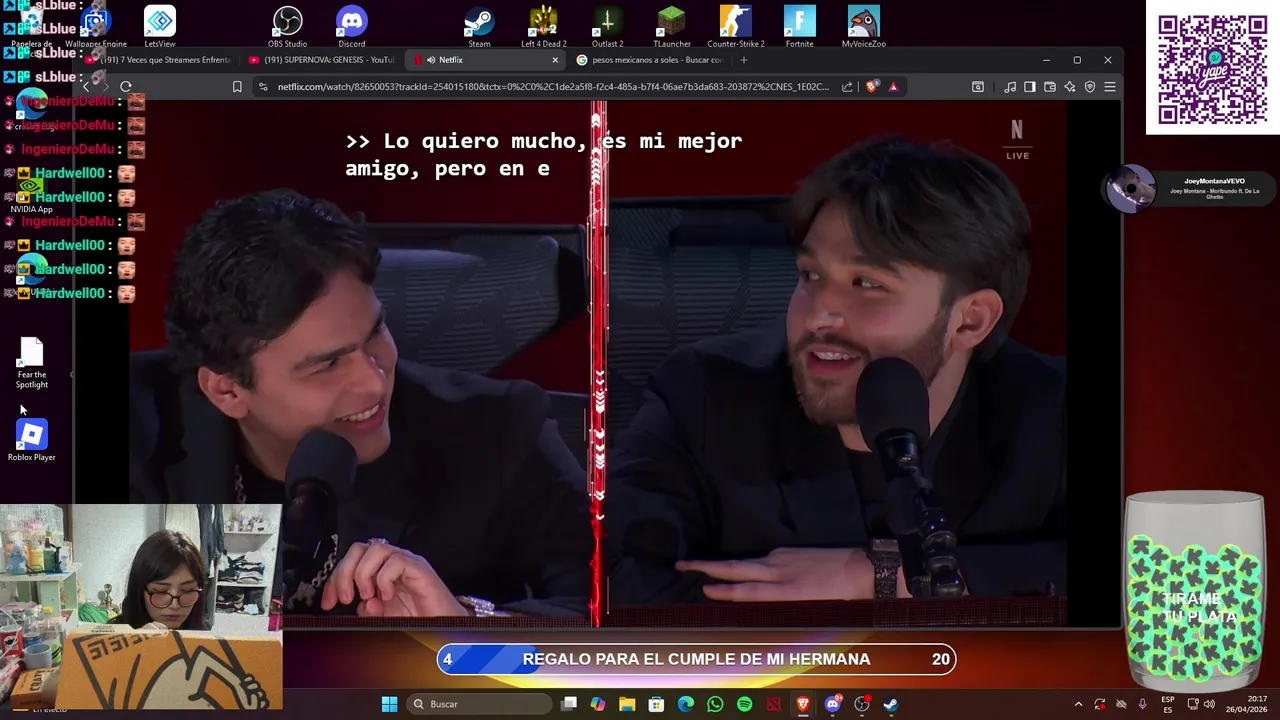Click the tray microphone icon

pos(1142,704)
